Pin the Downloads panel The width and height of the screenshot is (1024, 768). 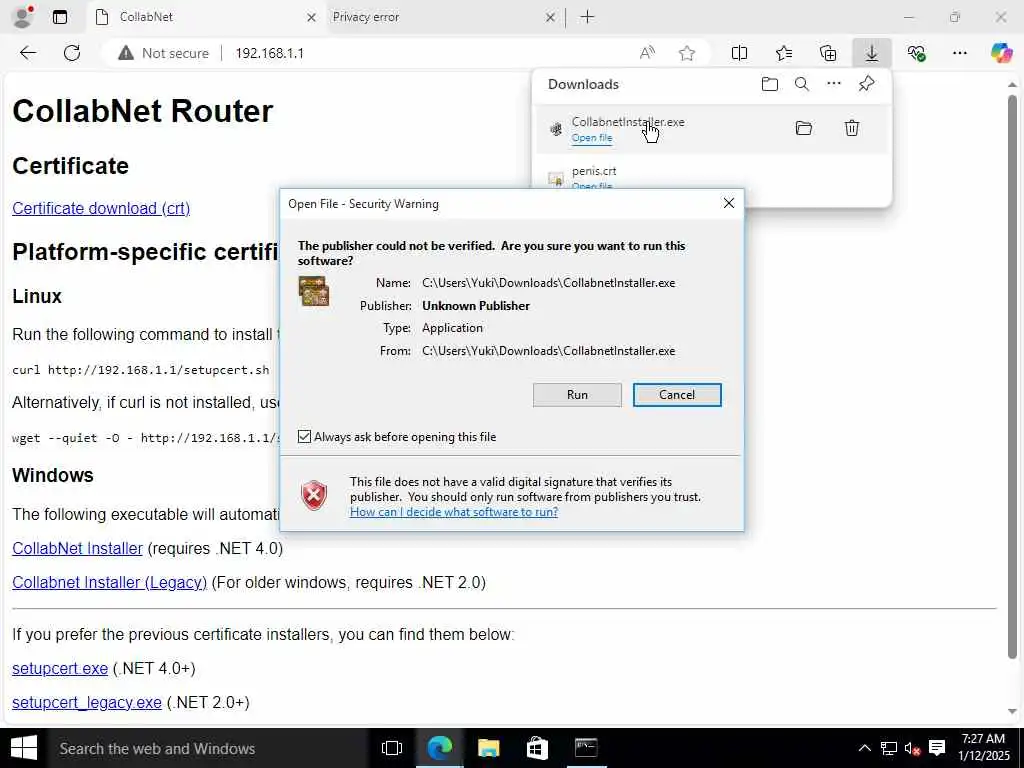click(866, 84)
